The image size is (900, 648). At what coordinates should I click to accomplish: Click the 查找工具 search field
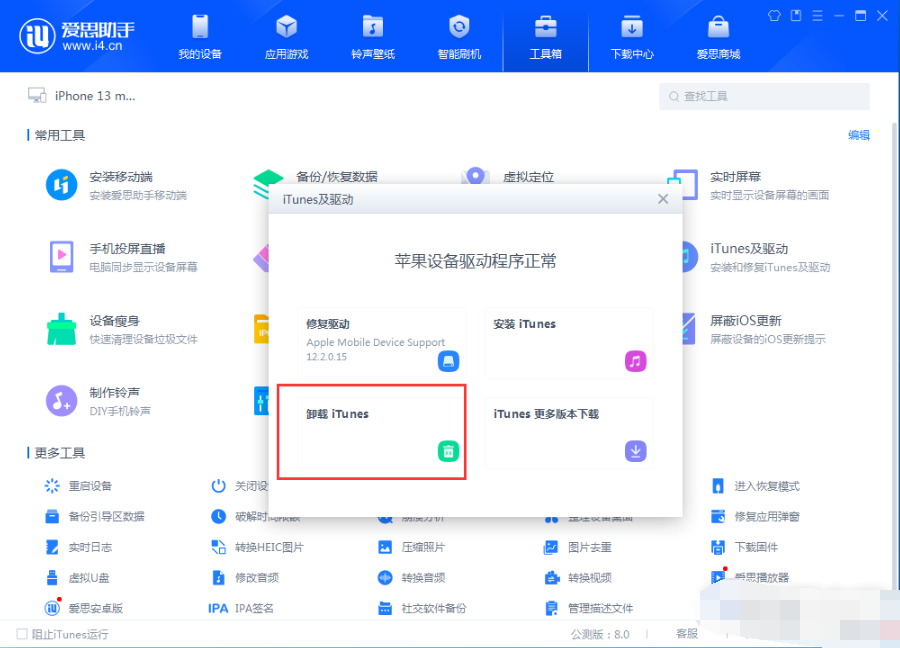click(x=764, y=96)
